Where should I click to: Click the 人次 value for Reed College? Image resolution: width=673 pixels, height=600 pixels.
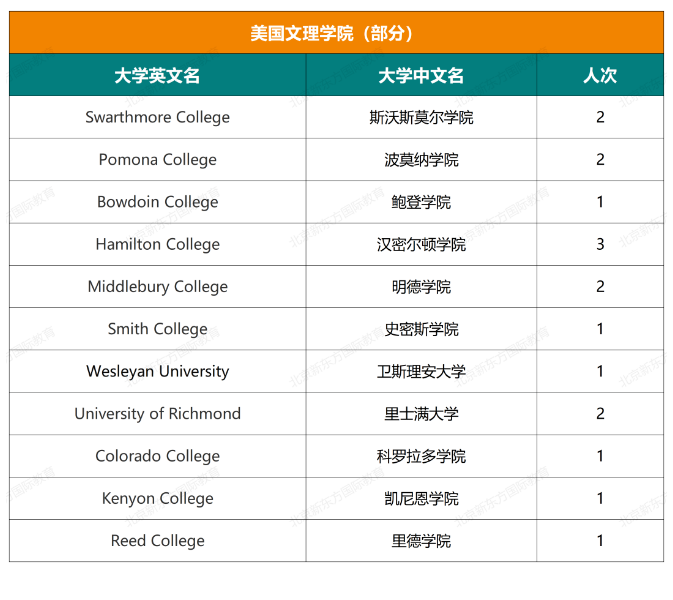(x=600, y=541)
